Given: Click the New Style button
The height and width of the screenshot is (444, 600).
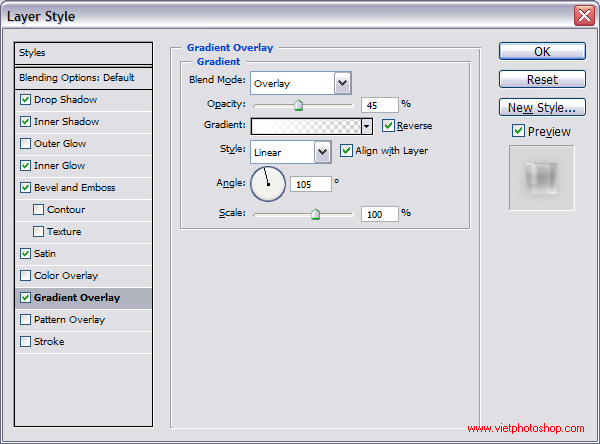Looking at the screenshot, I should click(x=542, y=107).
